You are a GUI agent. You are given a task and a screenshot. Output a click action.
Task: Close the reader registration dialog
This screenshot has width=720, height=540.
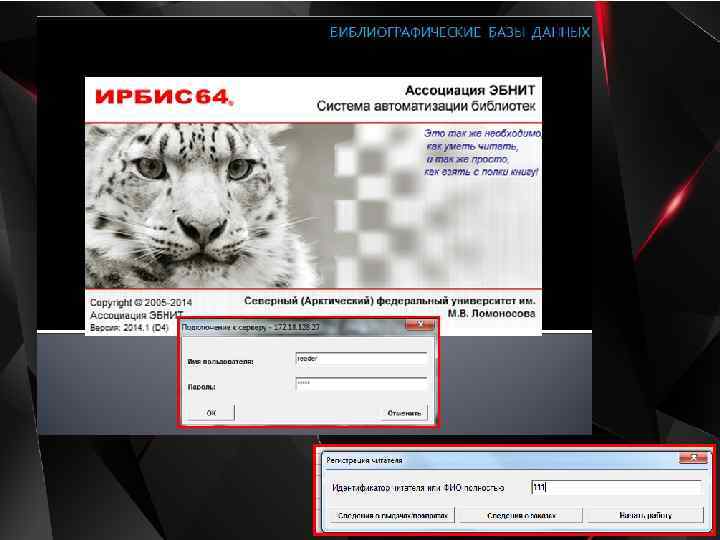[693, 458]
